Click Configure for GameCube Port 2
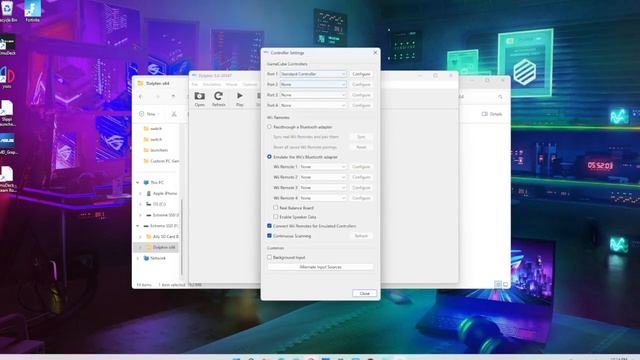This screenshot has height=360, width=640. 361,84
